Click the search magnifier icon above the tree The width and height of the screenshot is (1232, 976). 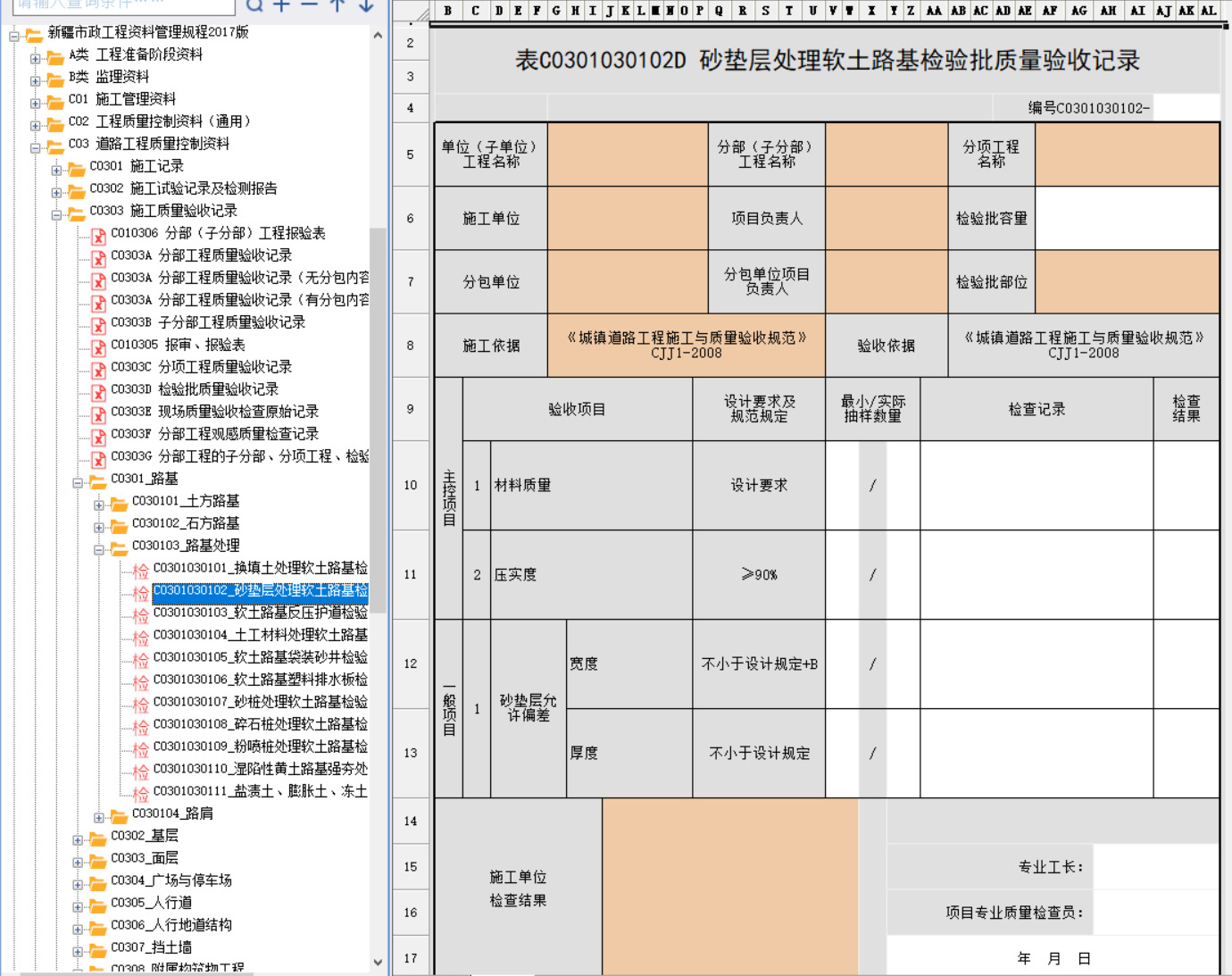tap(255, 4)
